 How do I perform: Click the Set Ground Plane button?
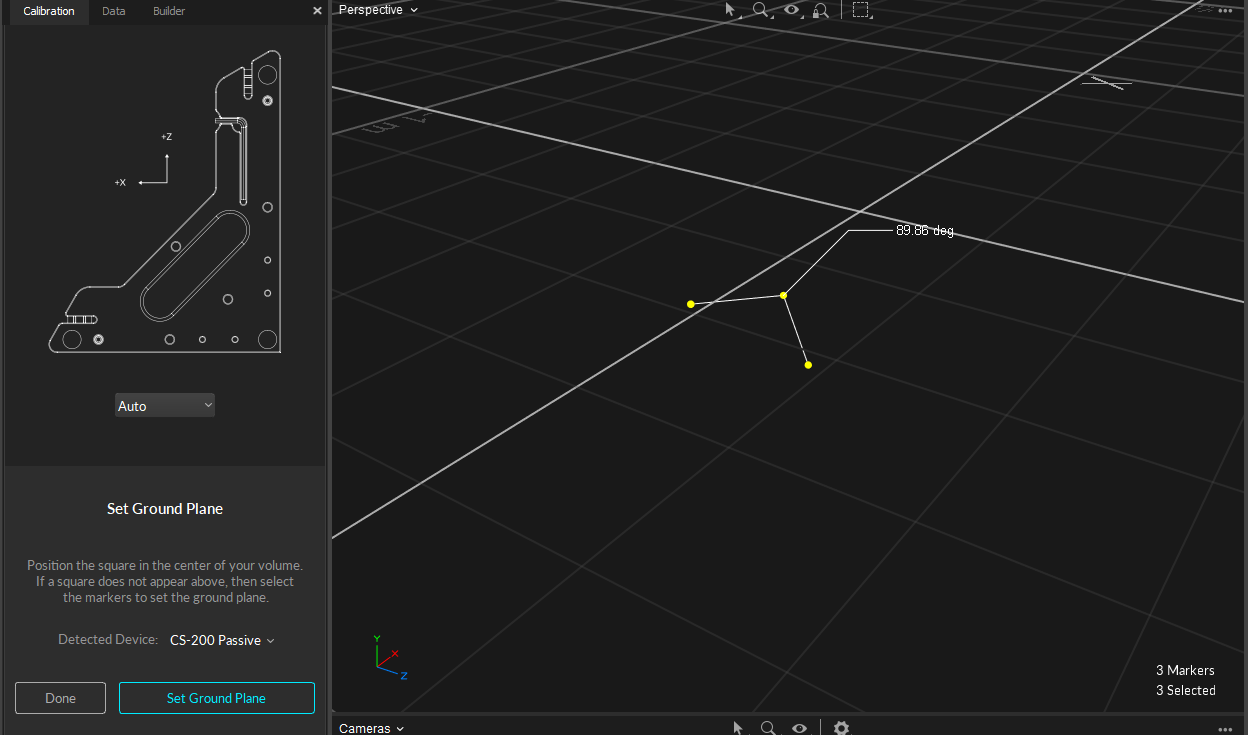(216, 698)
